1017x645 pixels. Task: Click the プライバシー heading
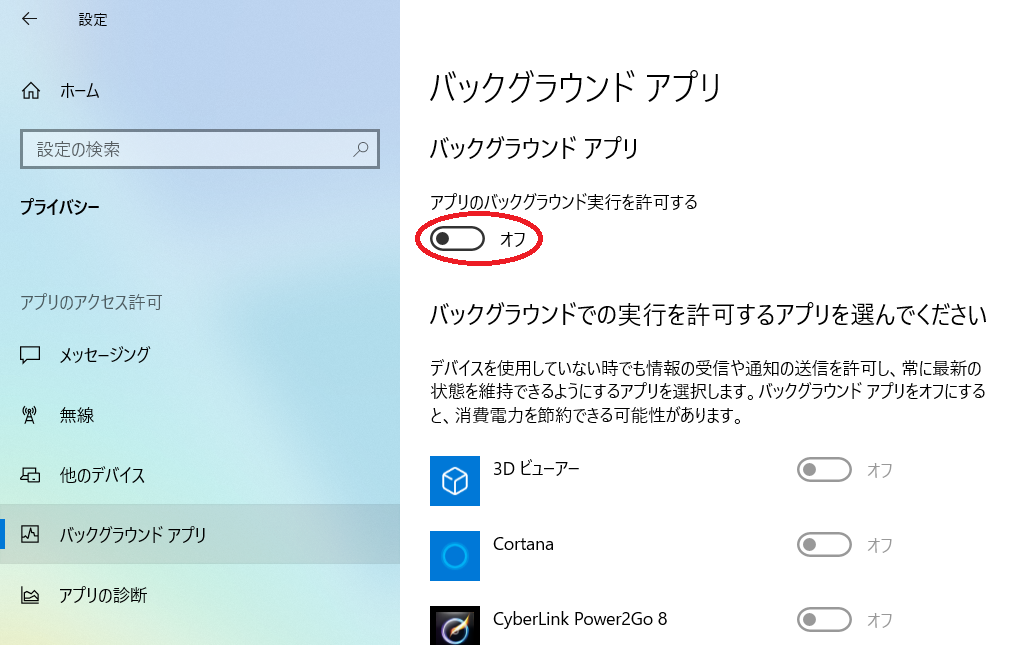coord(60,208)
